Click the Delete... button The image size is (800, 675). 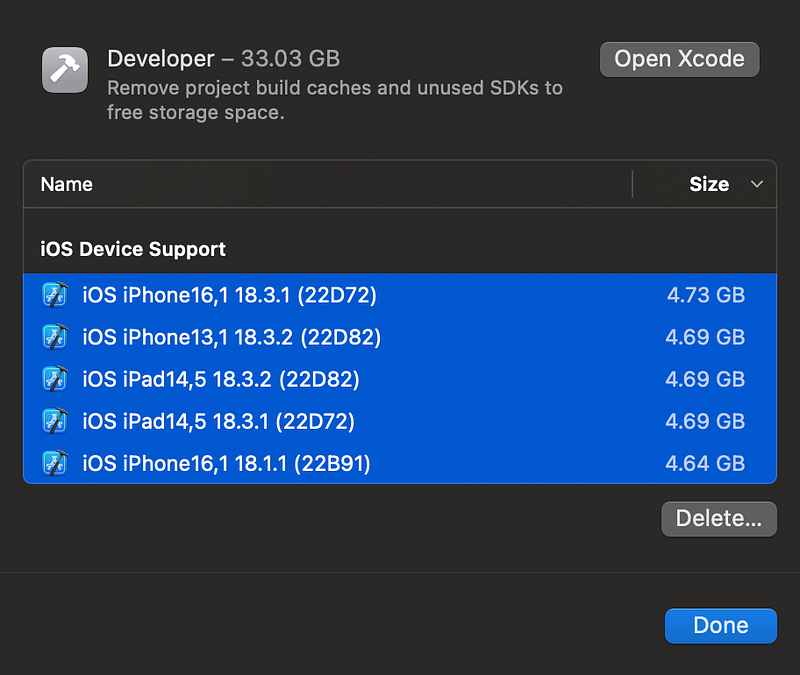718,518
